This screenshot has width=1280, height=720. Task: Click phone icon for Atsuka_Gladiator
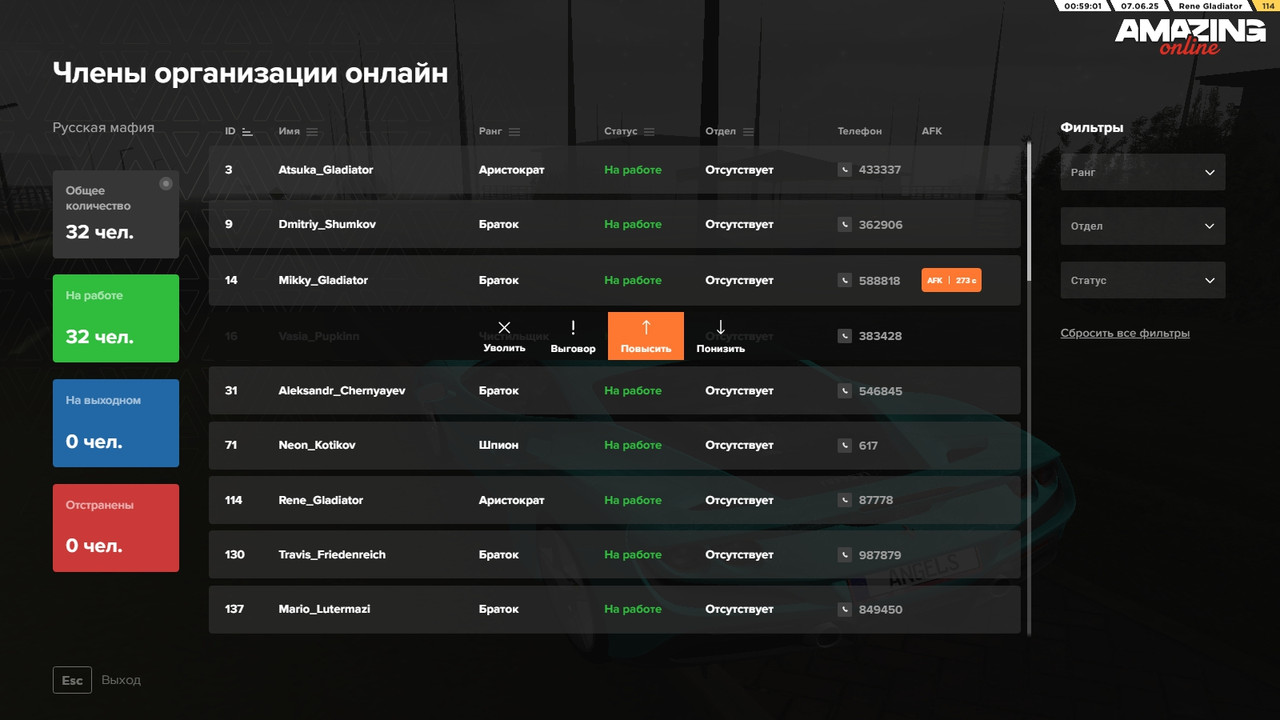(x=845, y=170)
